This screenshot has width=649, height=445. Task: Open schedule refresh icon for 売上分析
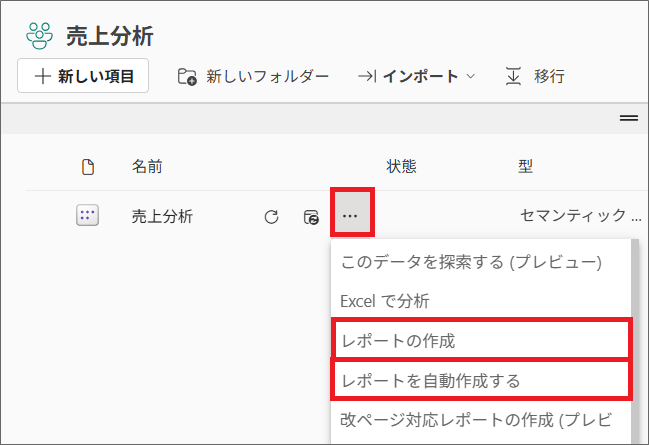(311, 216)
